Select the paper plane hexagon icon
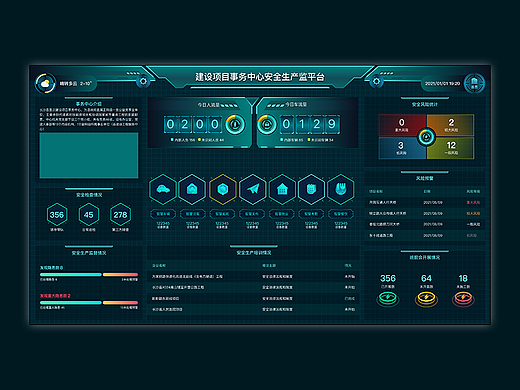Screen dimensions: 520x390 tap(253, 189)
